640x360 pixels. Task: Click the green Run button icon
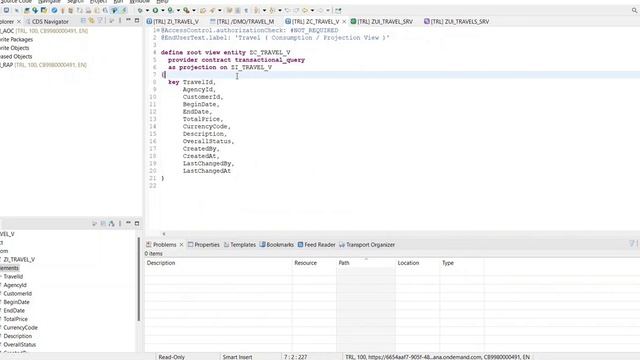coord(156,10)
